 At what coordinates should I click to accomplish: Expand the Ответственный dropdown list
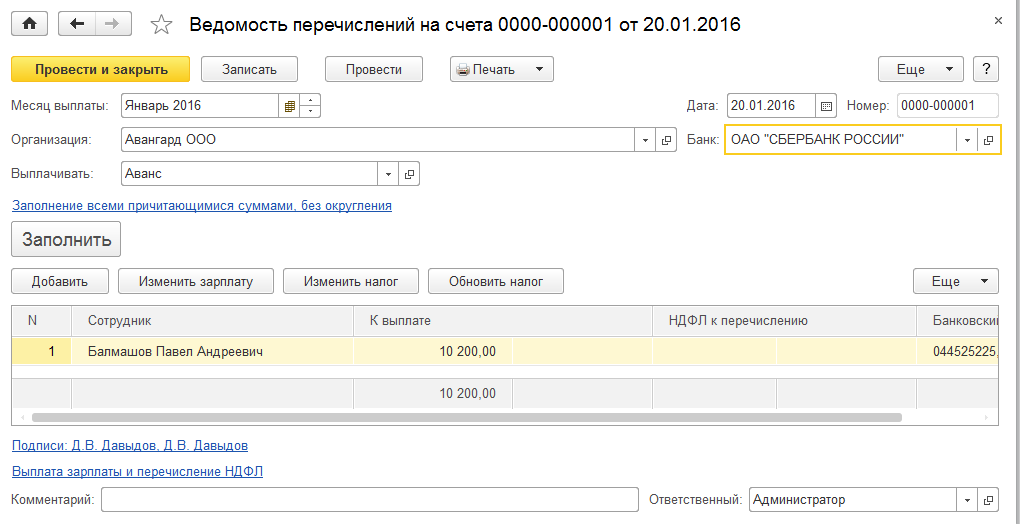click(967, 500)
